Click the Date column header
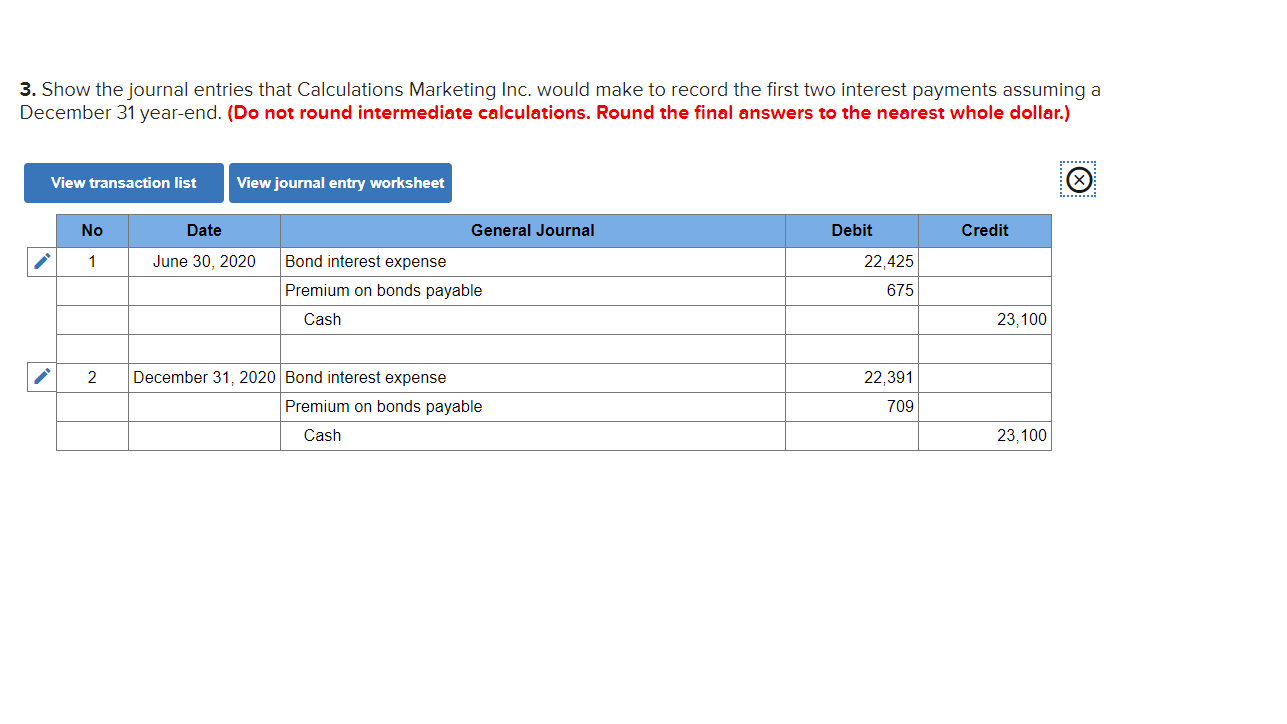1287x724 pixels. pyautogui.click(x=204, y=230)
